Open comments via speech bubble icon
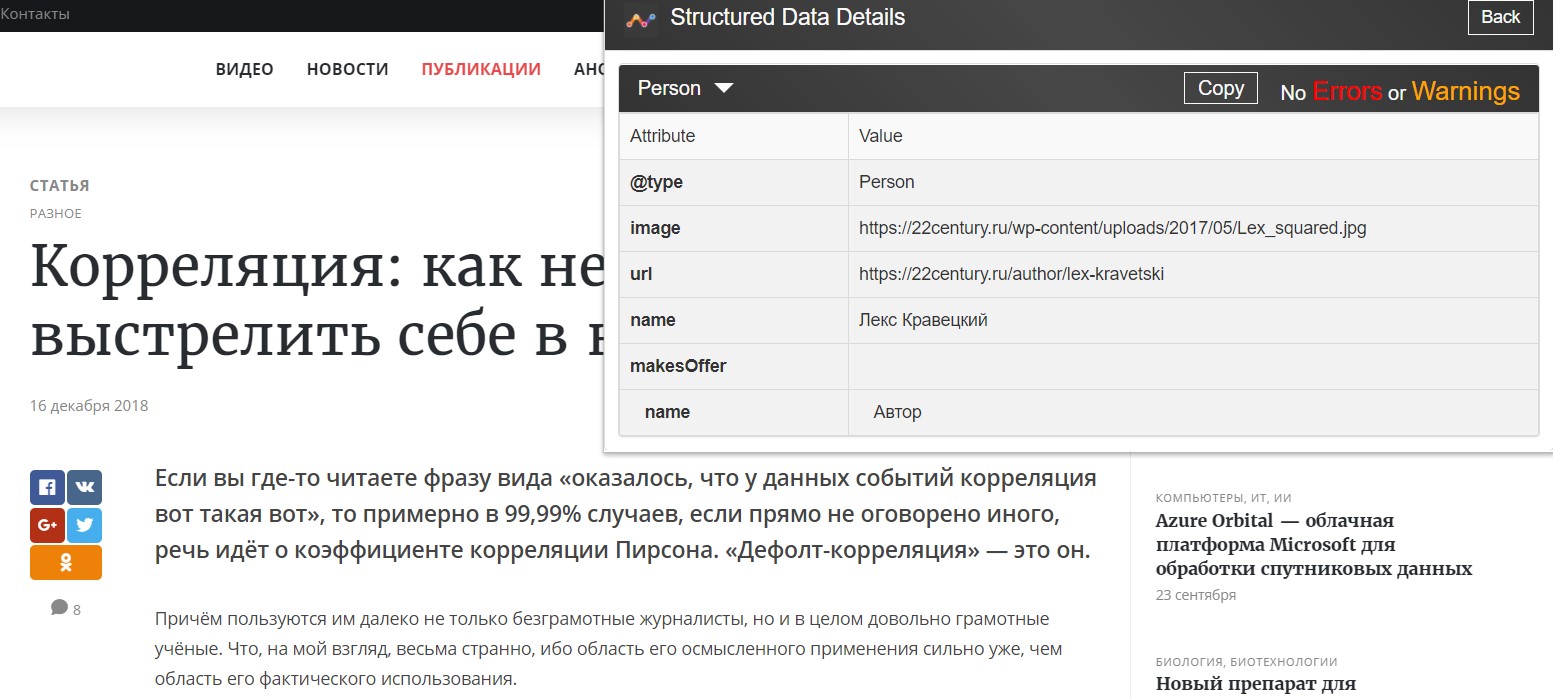 [60, 608]
